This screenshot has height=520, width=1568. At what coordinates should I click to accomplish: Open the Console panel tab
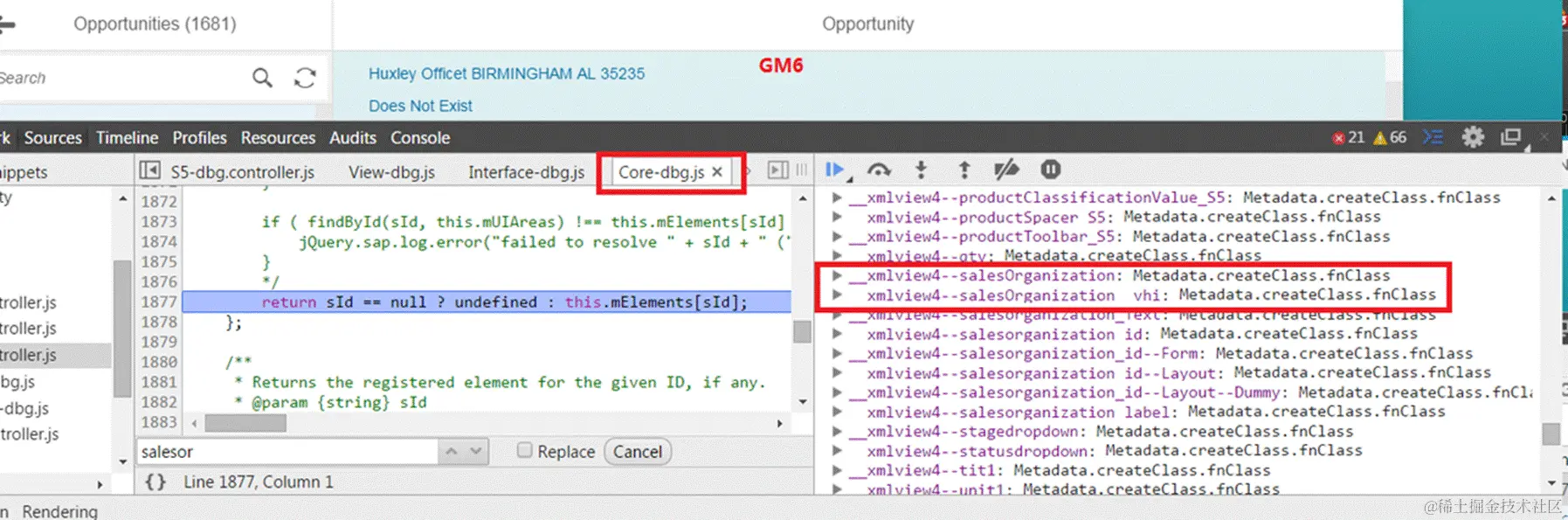(420, 137)
